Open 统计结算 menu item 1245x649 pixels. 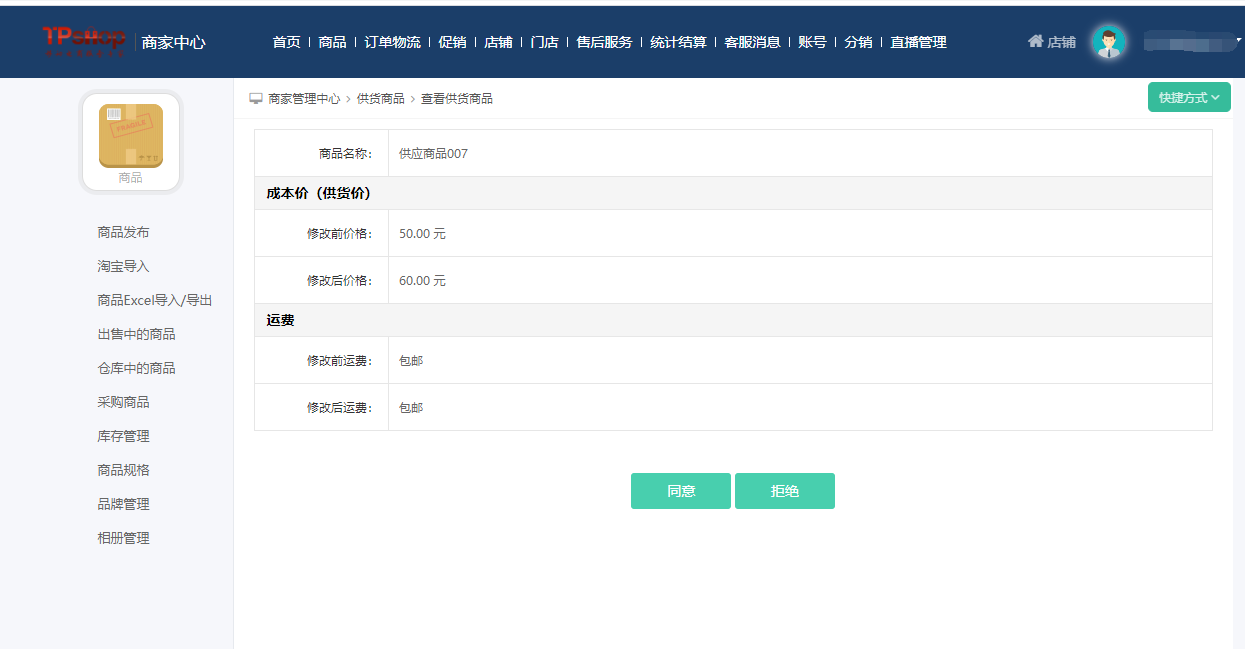pyautogui.click(x=678, y=42)
